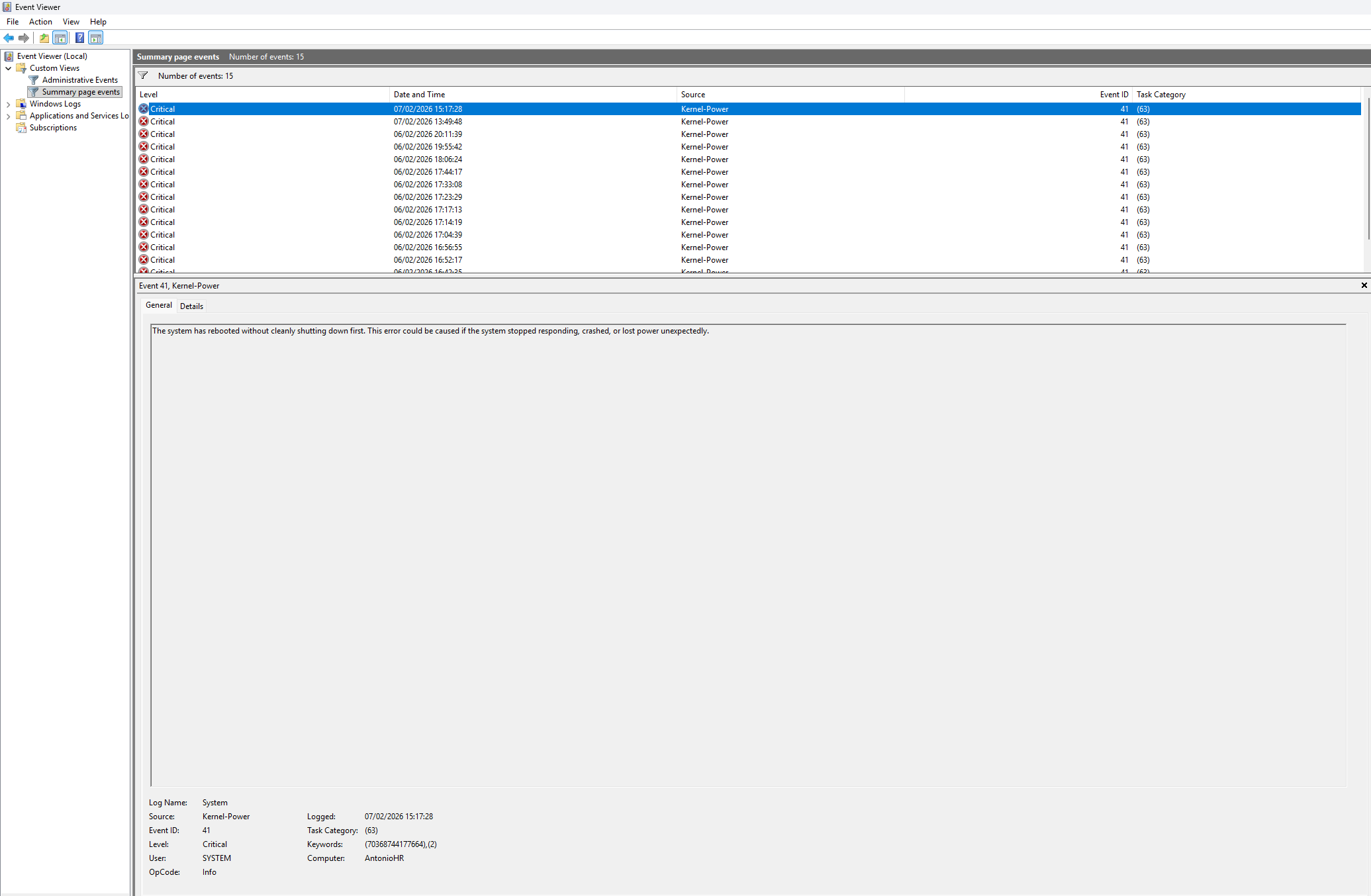The image size is (1371, 896).
Task: Click the Forward navigation arrow icon
Action: click(24, 38)
